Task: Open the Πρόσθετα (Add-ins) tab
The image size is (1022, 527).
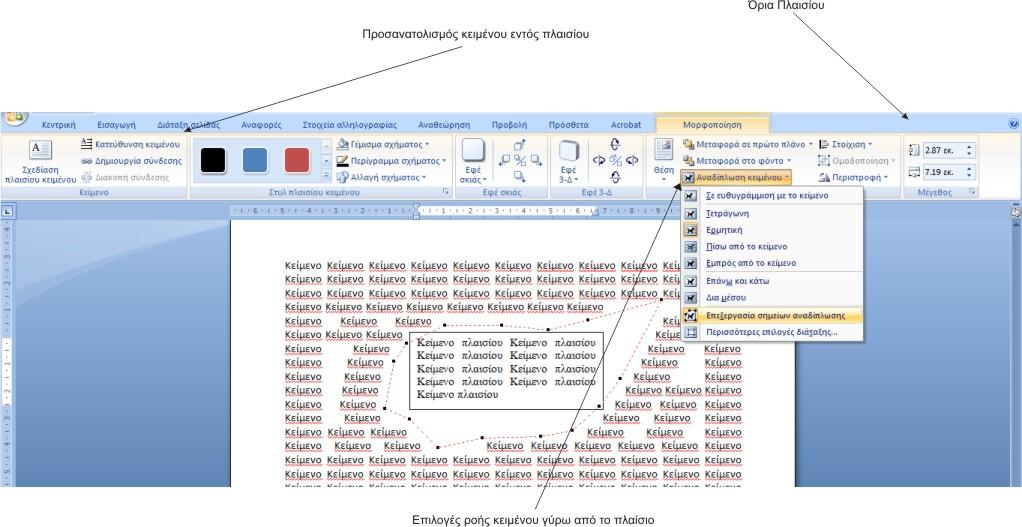Action: (x=568, y=124)
